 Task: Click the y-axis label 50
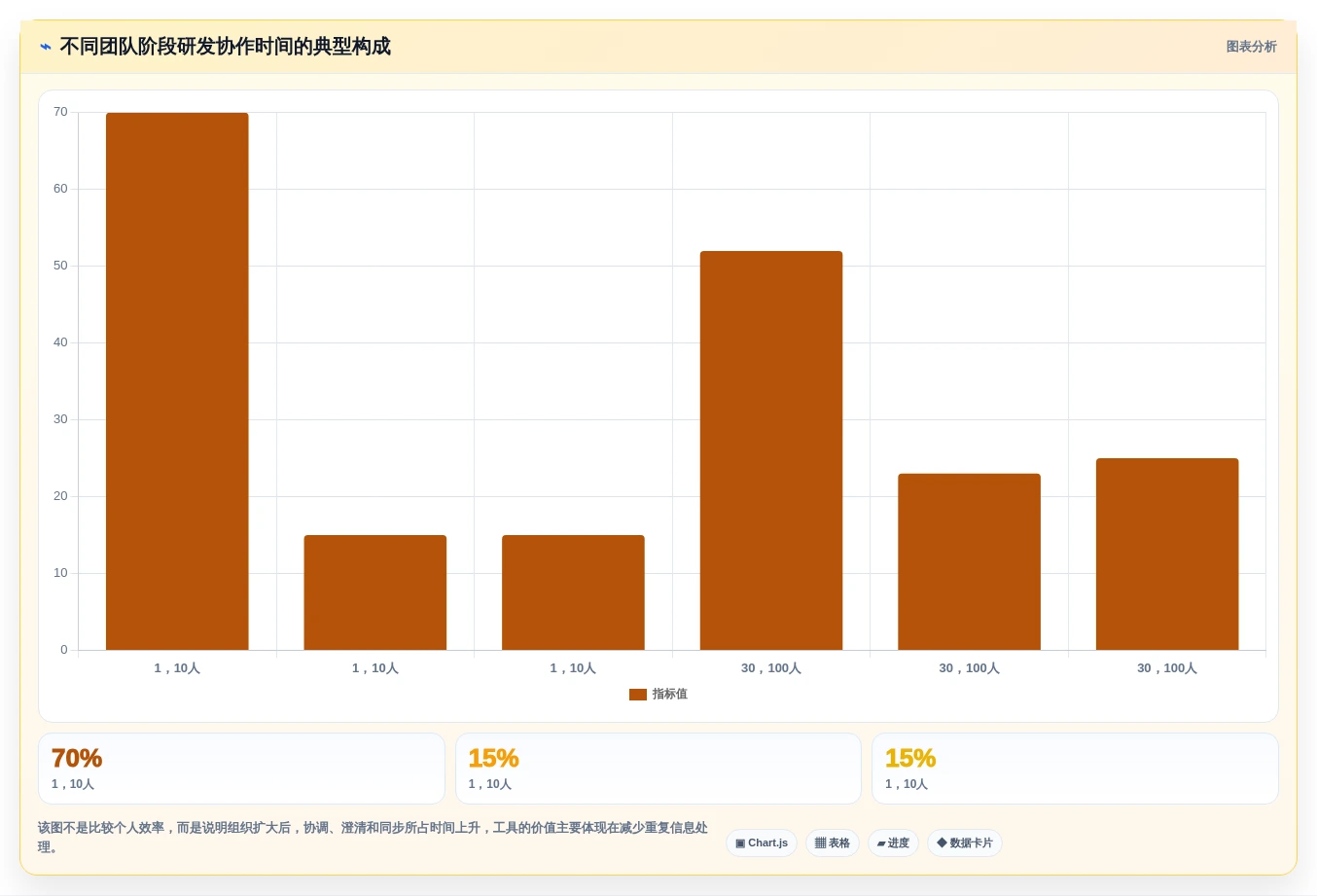tap(60, 266)
